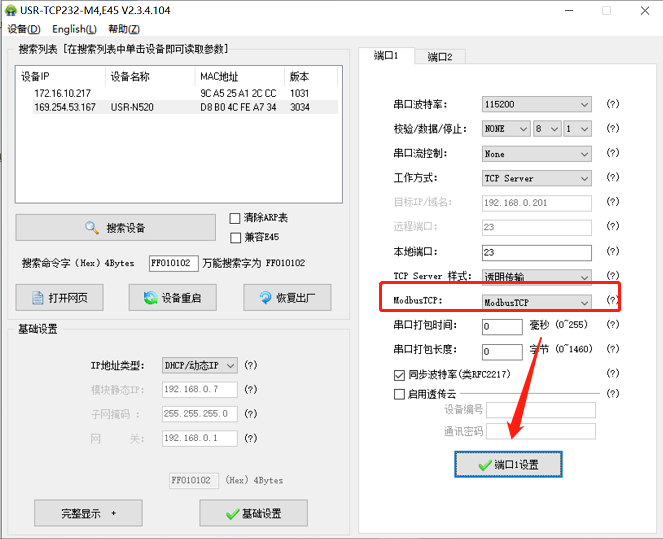663x539 pixels.
Task: Open the 帮助(Z) help menu
Action: 124,29
